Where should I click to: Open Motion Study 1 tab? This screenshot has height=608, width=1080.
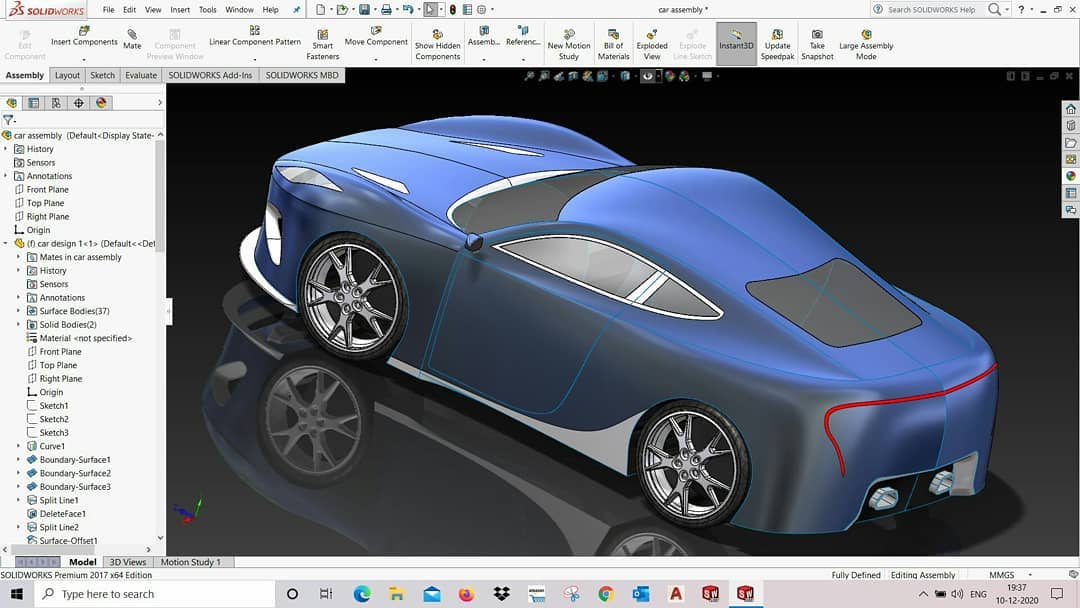(191, 562)
